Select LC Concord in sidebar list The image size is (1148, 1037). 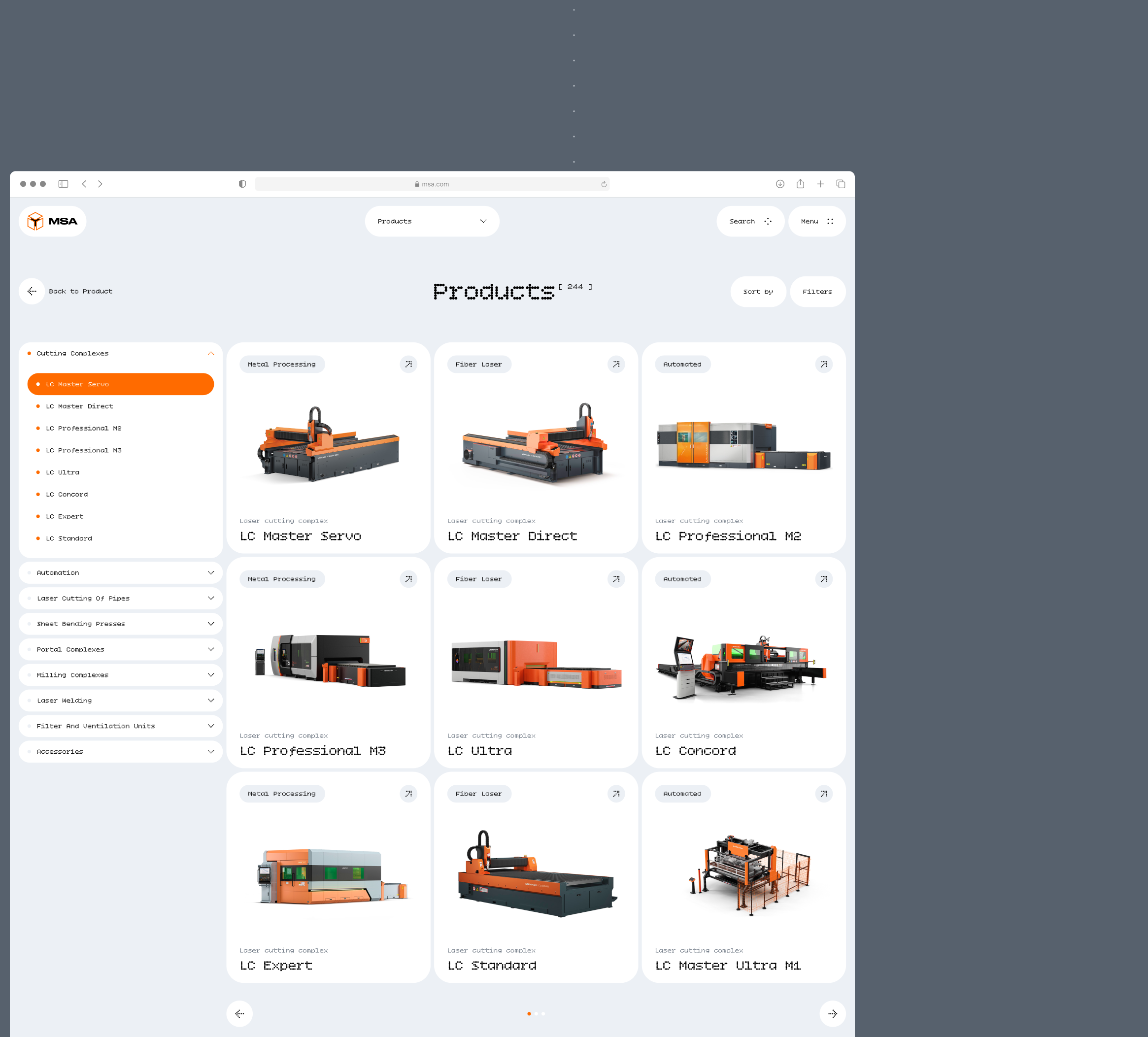[67, 494]
